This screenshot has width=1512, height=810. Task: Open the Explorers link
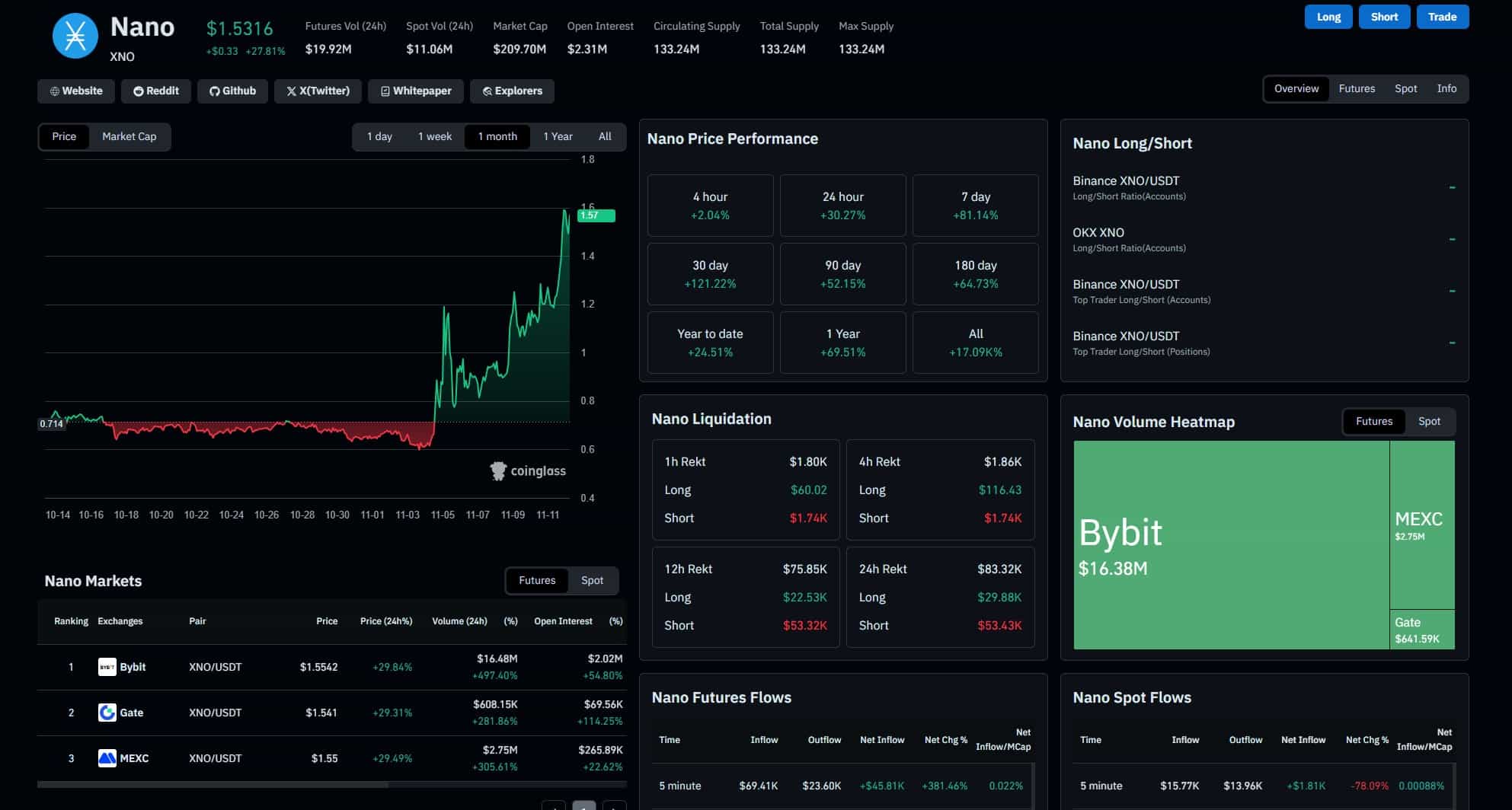pos(512,91)
